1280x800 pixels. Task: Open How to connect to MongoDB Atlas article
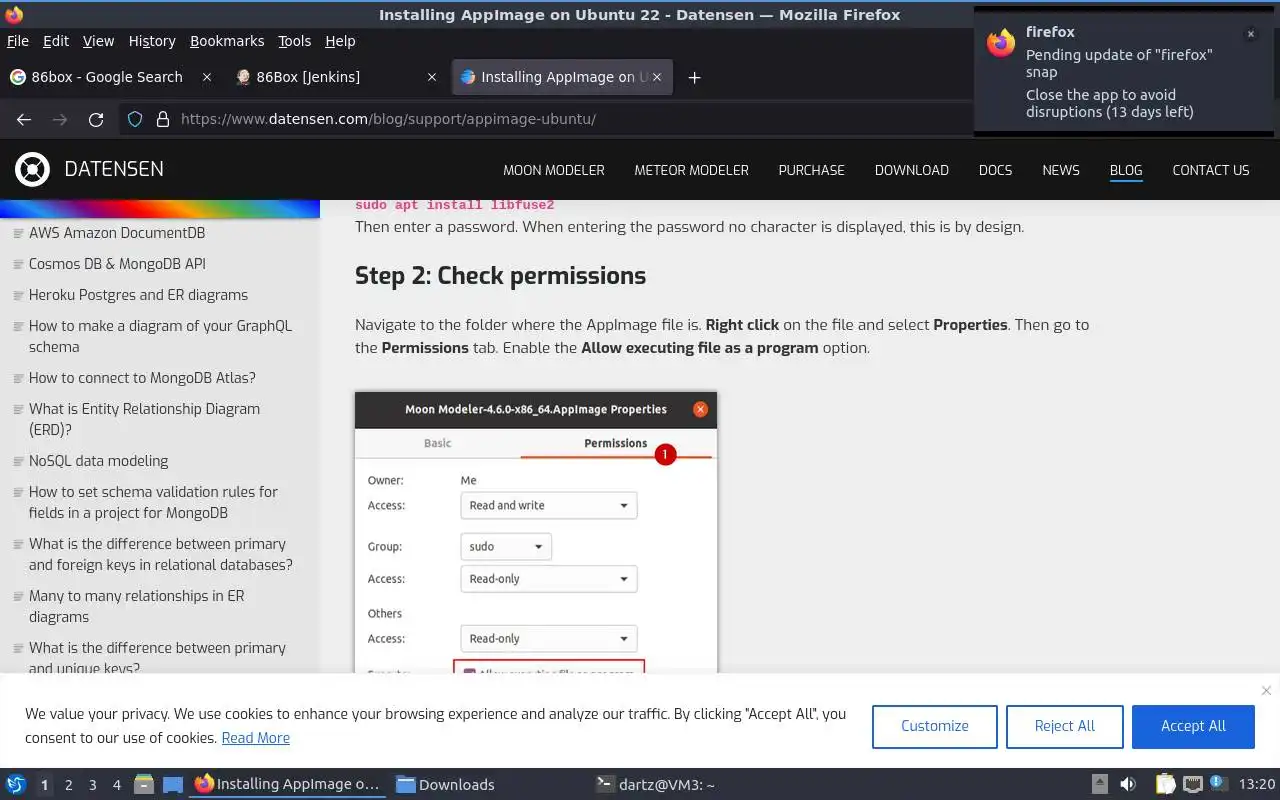pos(142,378)
